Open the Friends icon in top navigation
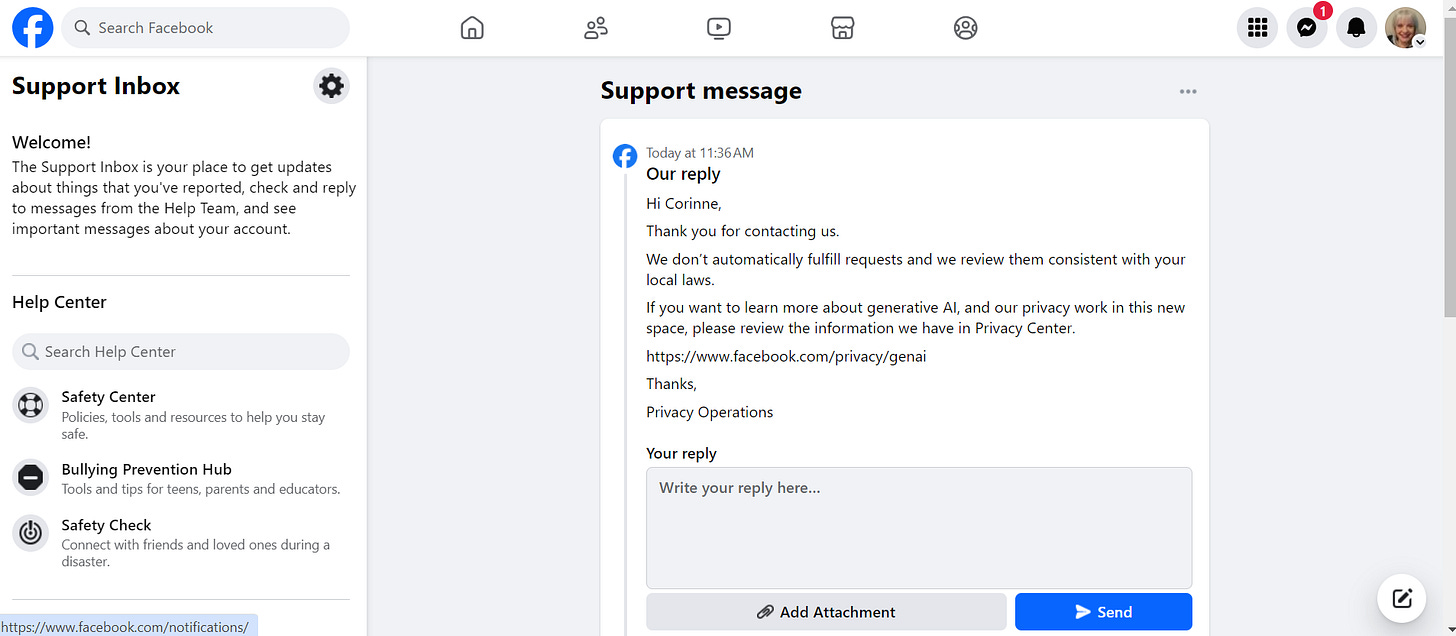Image resolution: width=1456 pixels, height=636 pixels. pos(596,28)
